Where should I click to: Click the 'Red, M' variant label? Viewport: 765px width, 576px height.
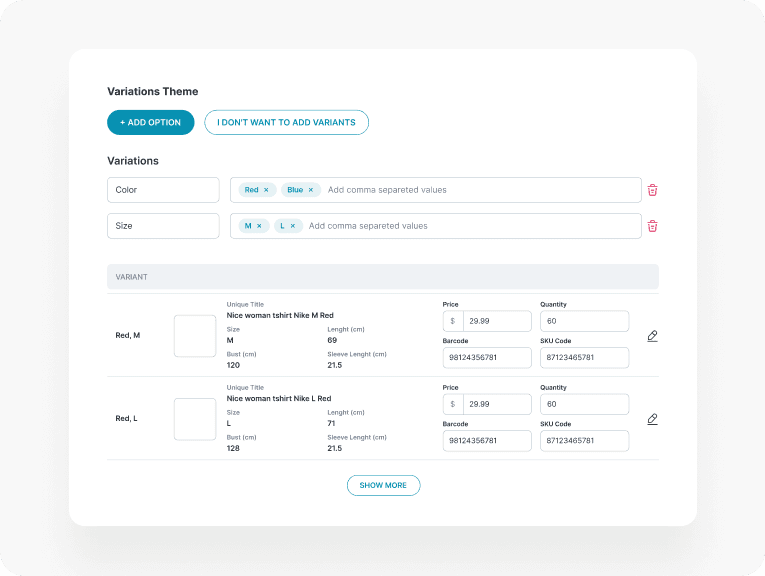pyautogui.click(x=128, y=336)
